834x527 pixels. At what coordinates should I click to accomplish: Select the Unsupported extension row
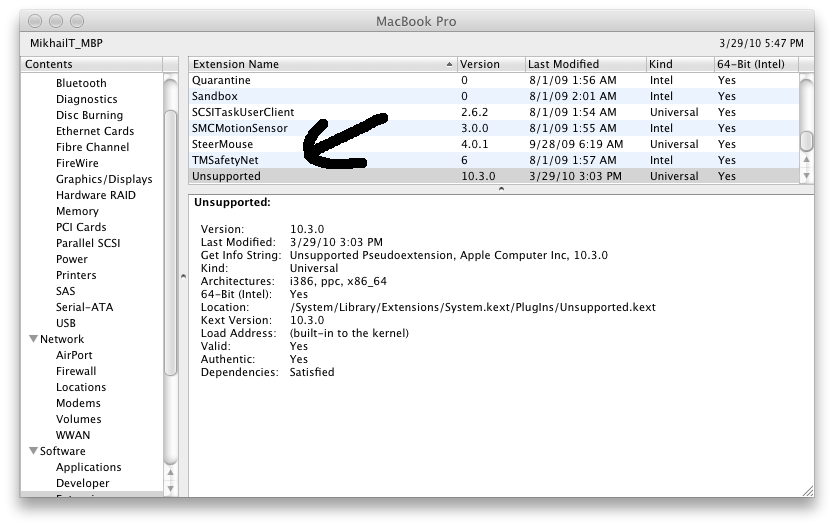494,175
